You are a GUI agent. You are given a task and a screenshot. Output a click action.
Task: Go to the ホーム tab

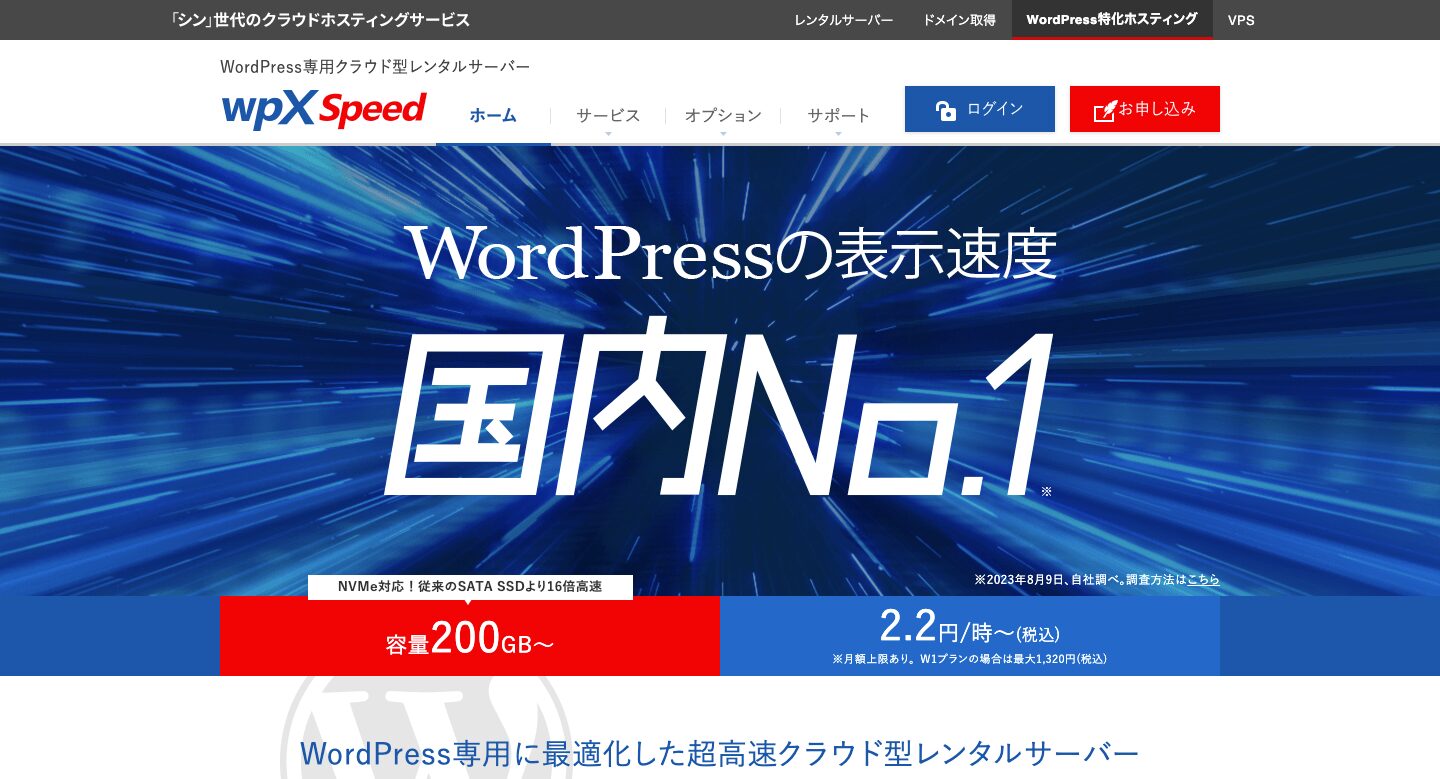493,115
